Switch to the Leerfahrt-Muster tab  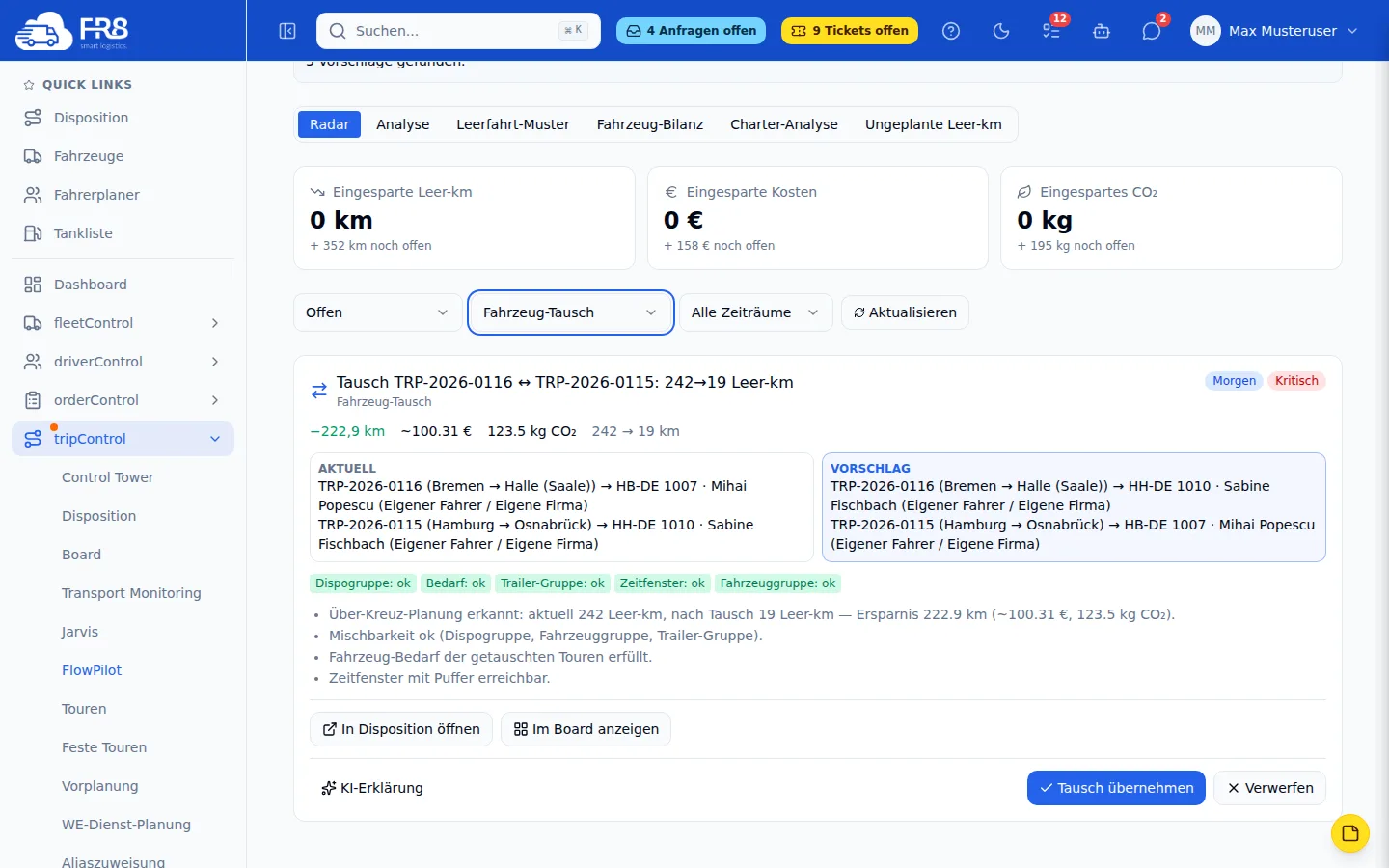click(513, 124)
